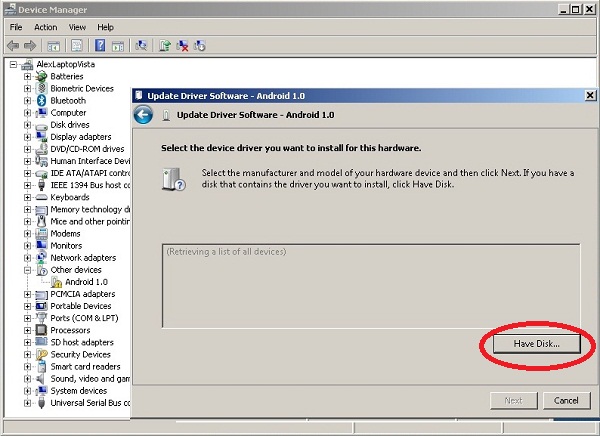Expand the DVD/CD-ROM drives node
Image resolution: width=600 pixels, height=436 pixels.
click(x=27, y=149)
